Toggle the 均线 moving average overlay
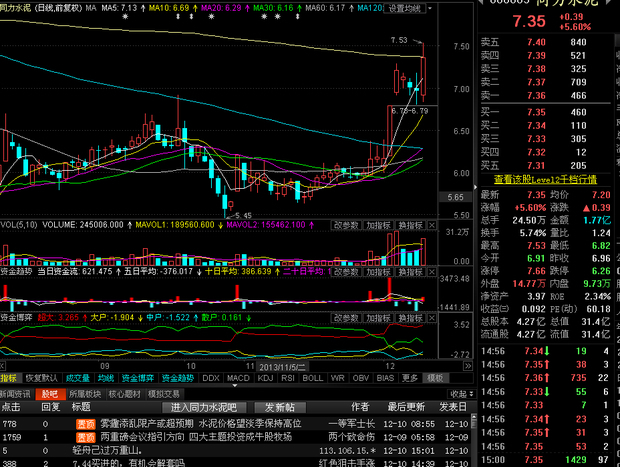The image size is (620, 467). pyautogui.click(x=106, y=378)
